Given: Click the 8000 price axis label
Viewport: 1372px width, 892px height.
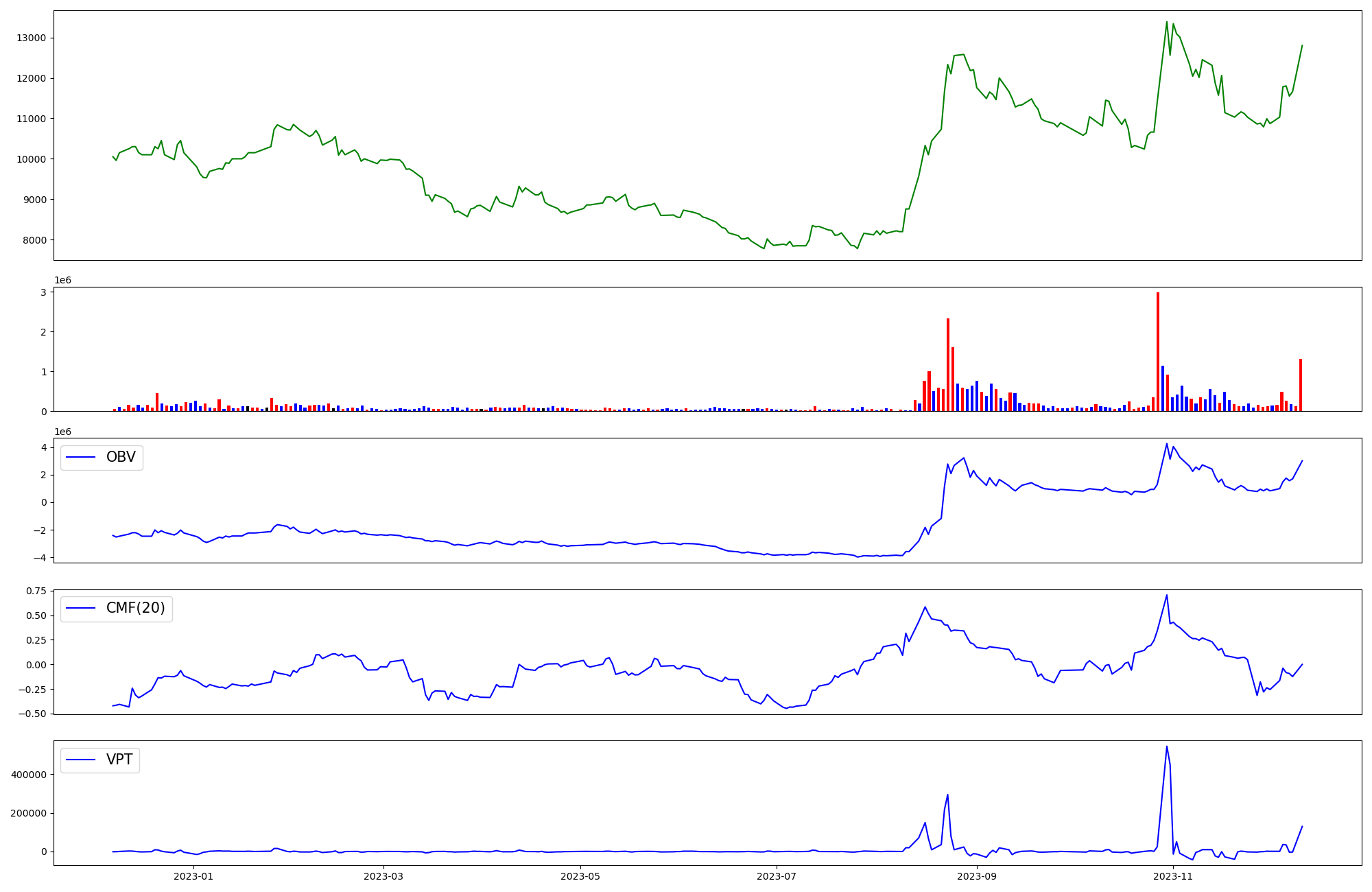Looking at the screenshot, I should pos(34,240).
